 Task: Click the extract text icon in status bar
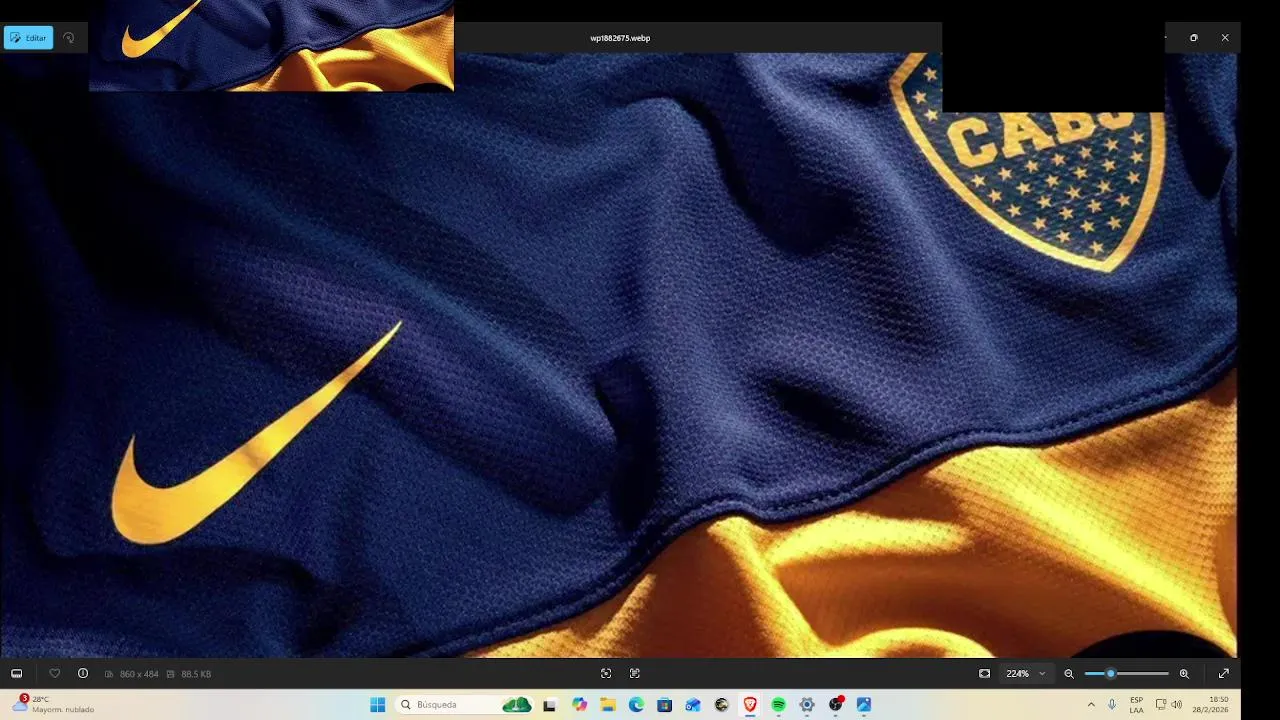[635, 674]
